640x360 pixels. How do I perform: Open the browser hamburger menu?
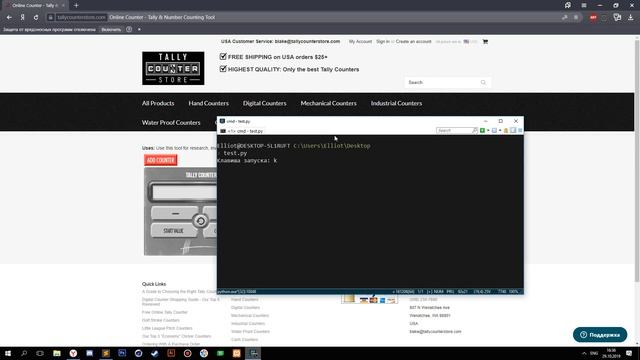click(x=584, y=5)
